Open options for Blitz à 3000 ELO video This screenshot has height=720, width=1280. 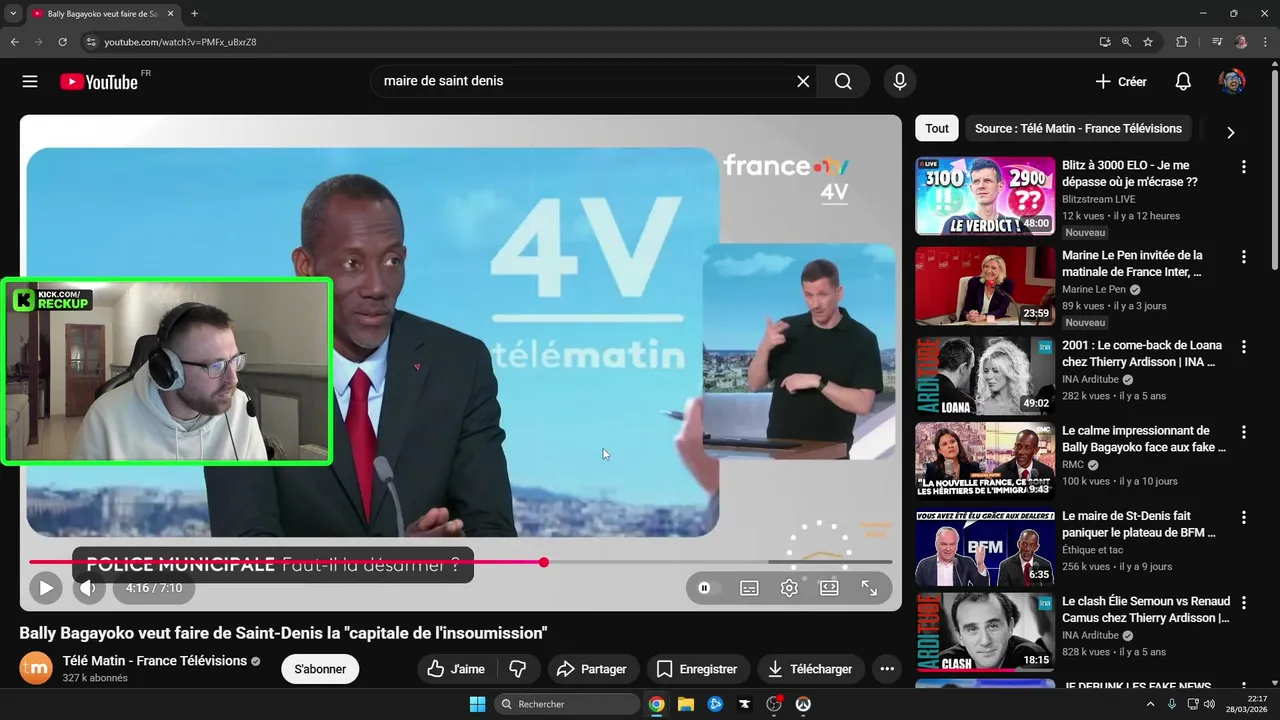point(1244,167)
